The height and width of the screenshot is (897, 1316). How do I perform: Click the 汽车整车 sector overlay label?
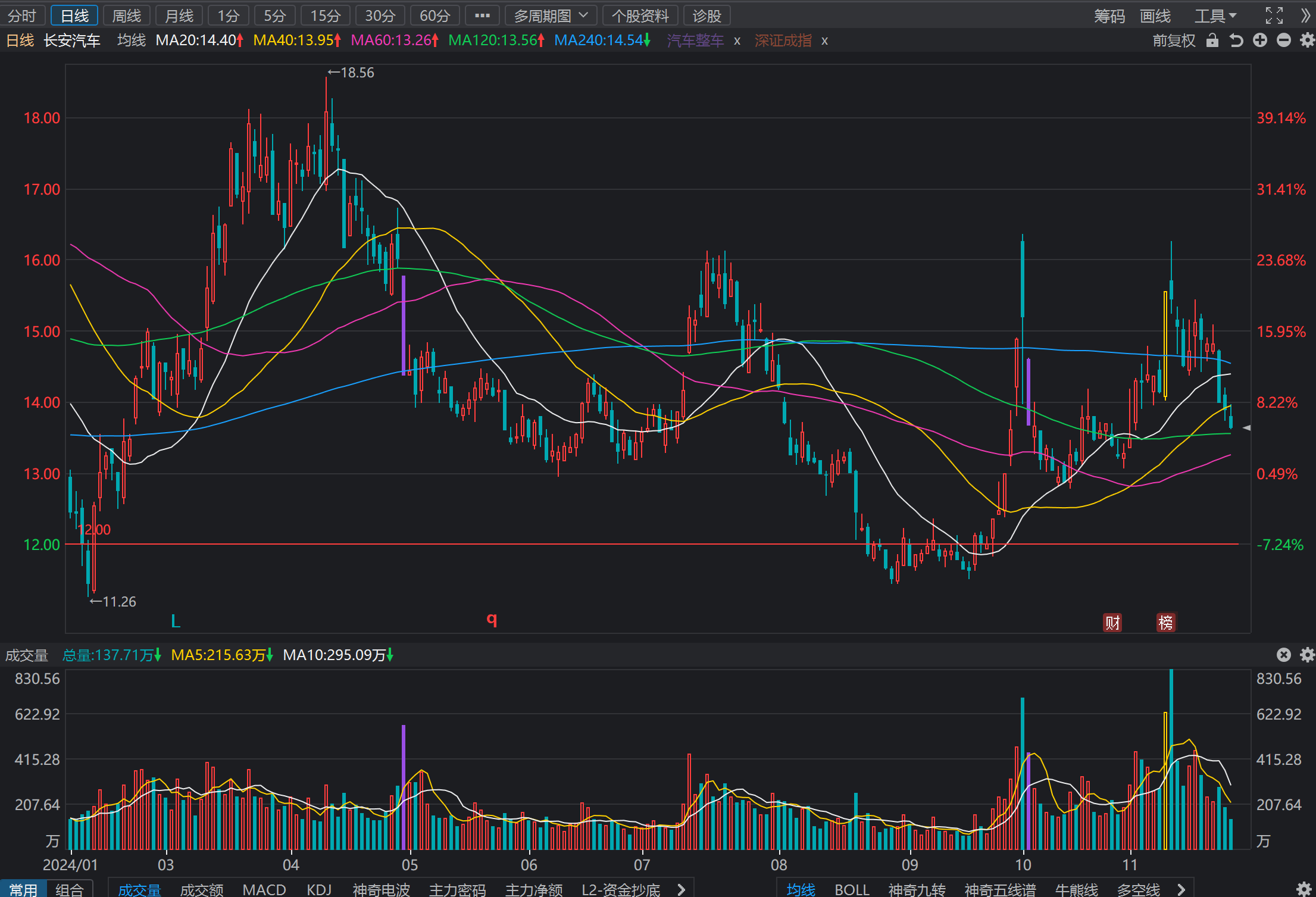pyautogui.click(x=695, y=40)
